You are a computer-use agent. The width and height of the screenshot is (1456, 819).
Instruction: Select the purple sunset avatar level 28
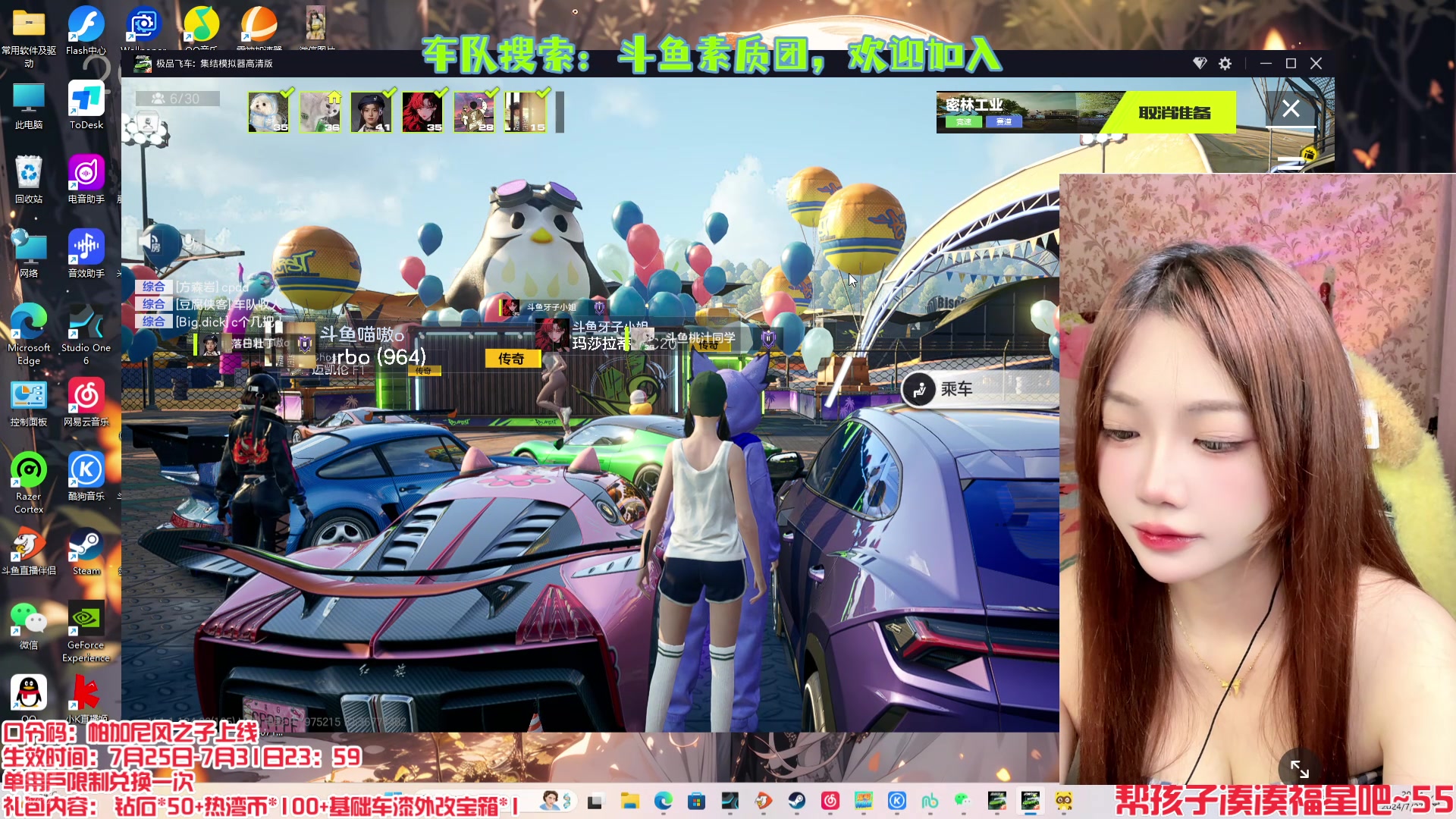tap(474, 112)
